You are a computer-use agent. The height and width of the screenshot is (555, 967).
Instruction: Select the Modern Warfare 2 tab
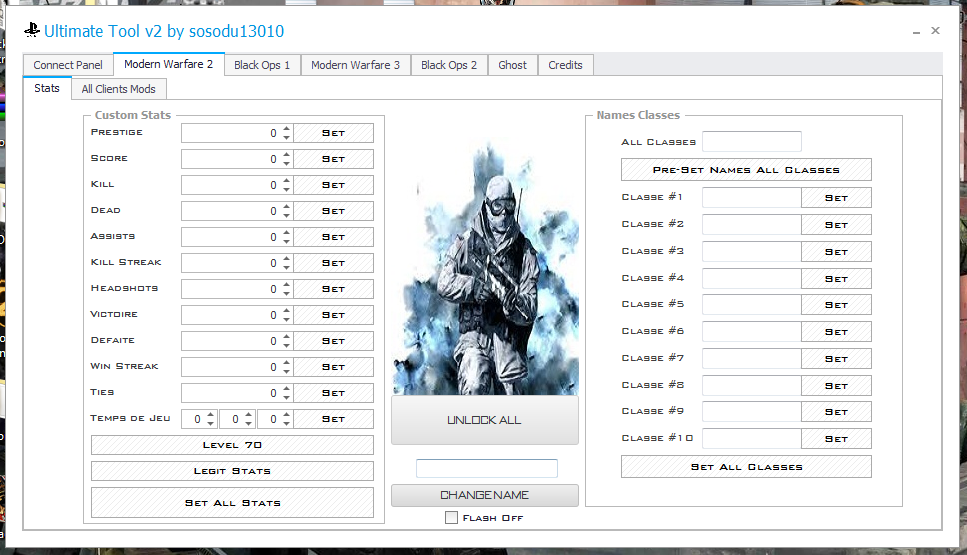pyautogui.click(x=168, y=64)
